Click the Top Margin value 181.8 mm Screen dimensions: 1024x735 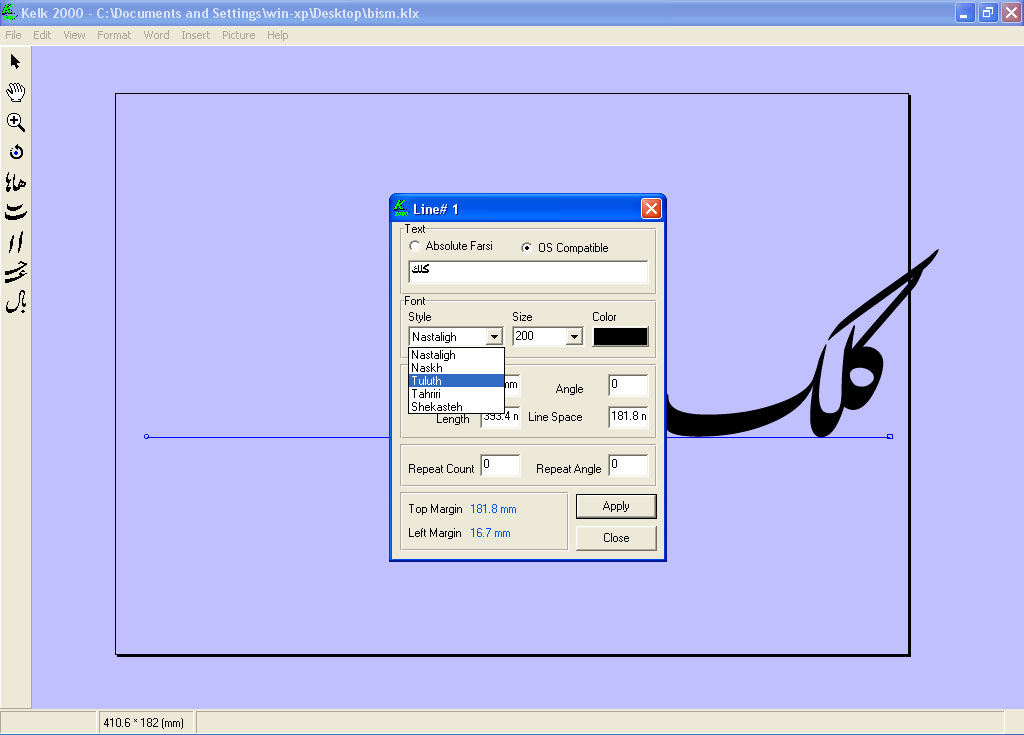pyautogui.click(x=493, y=509)
